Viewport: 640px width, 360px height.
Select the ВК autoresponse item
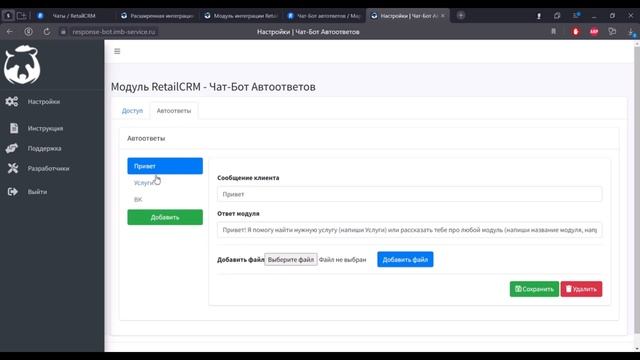165,200
